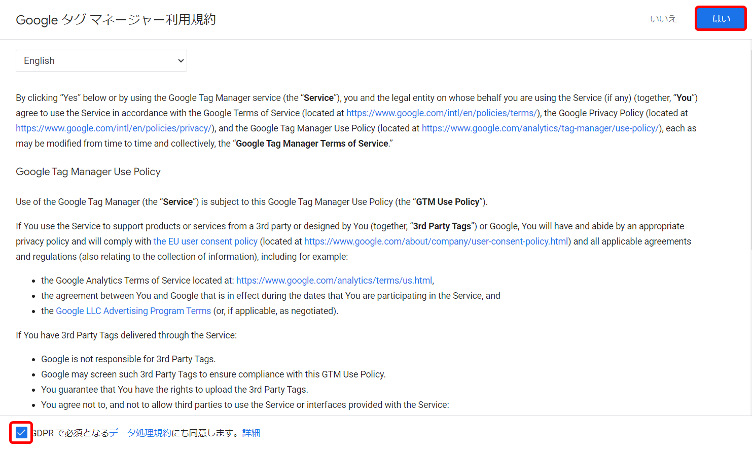This screenshot has width=755, height=450.
Task: Click the データ処理規約 link beside the checkbox
Action: [140, 433]
